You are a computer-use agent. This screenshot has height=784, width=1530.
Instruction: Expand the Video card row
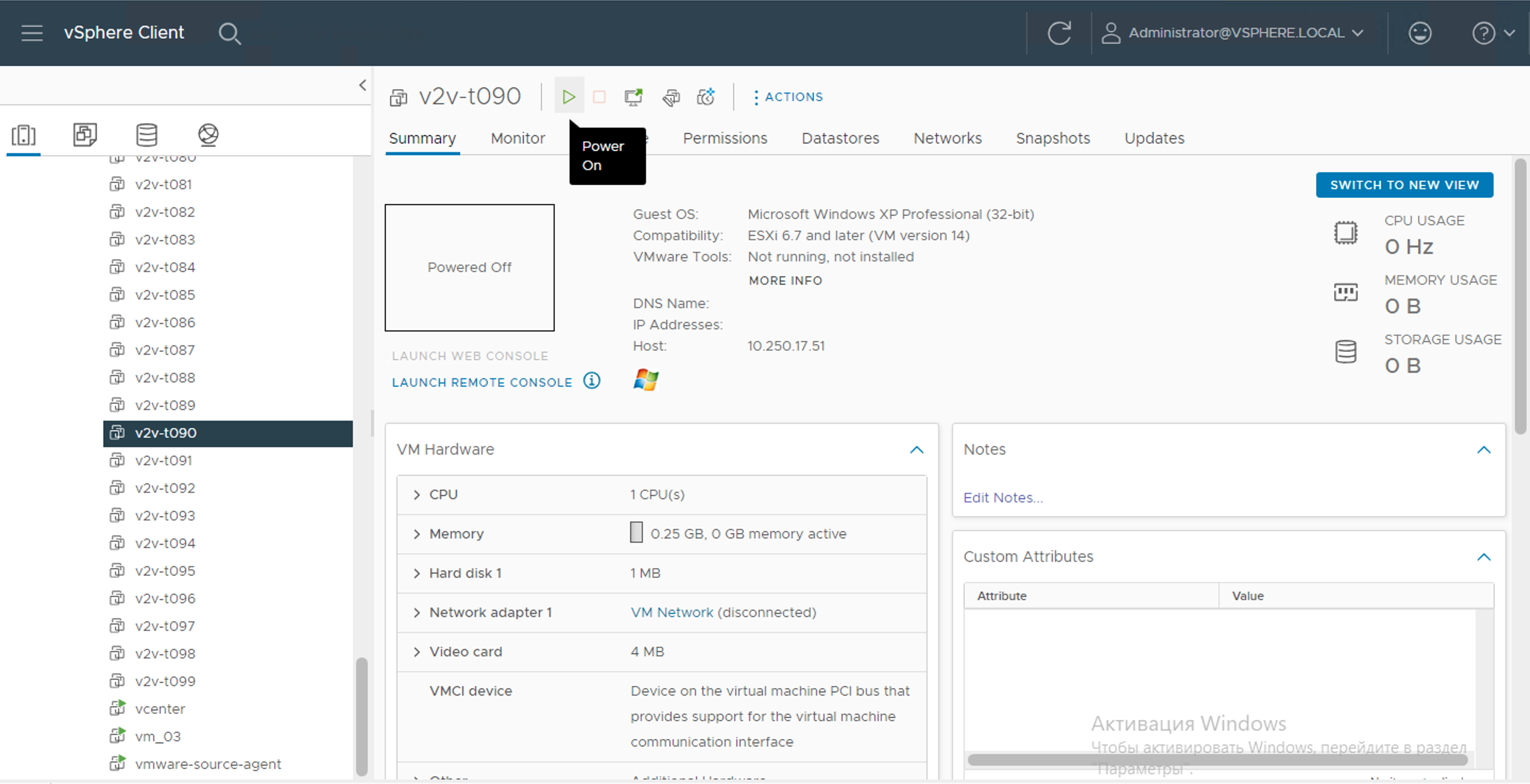(x=416, y=652)
